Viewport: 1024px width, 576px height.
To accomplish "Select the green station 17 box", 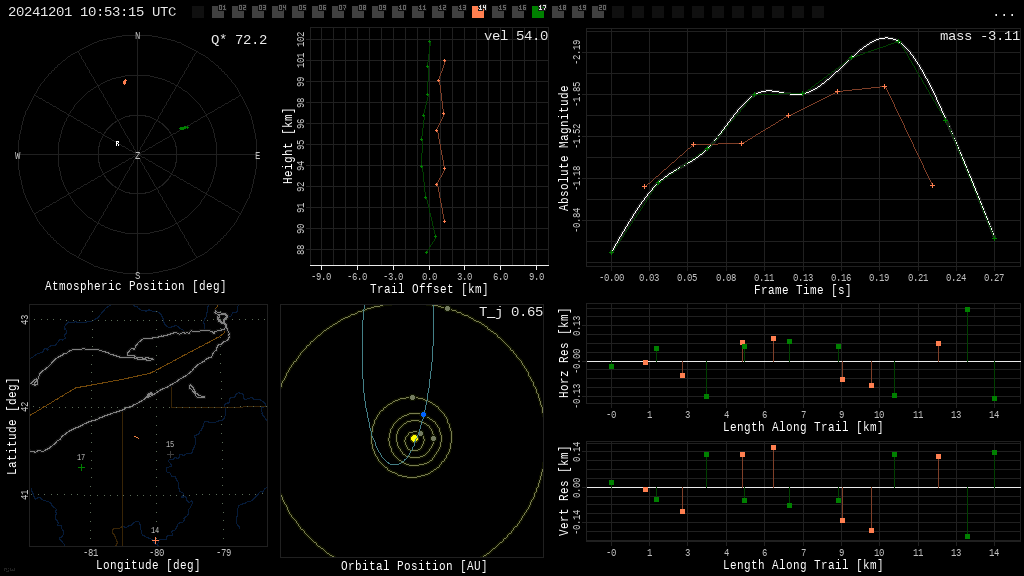I will (538, 12).
